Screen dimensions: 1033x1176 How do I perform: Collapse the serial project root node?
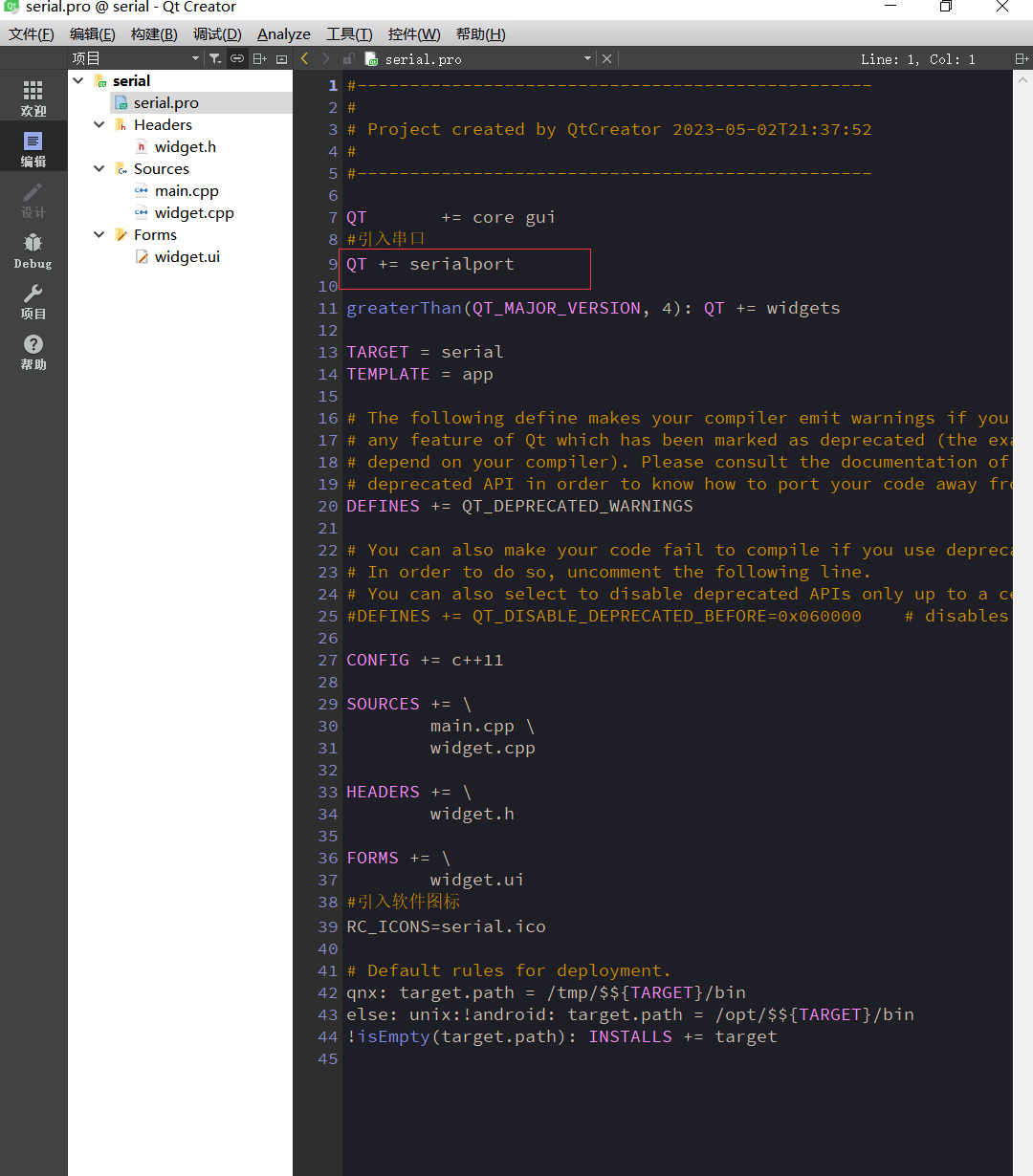pyautogui.click(x=78, y=81)
